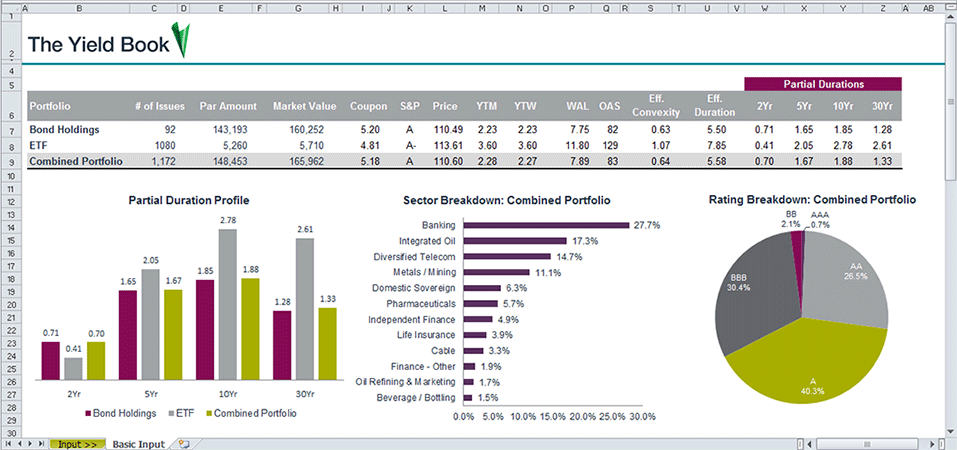Click the Bond Holdings legend color swatch
The image size is (957, 450).
pyautogui.click(x=87, y=413)
